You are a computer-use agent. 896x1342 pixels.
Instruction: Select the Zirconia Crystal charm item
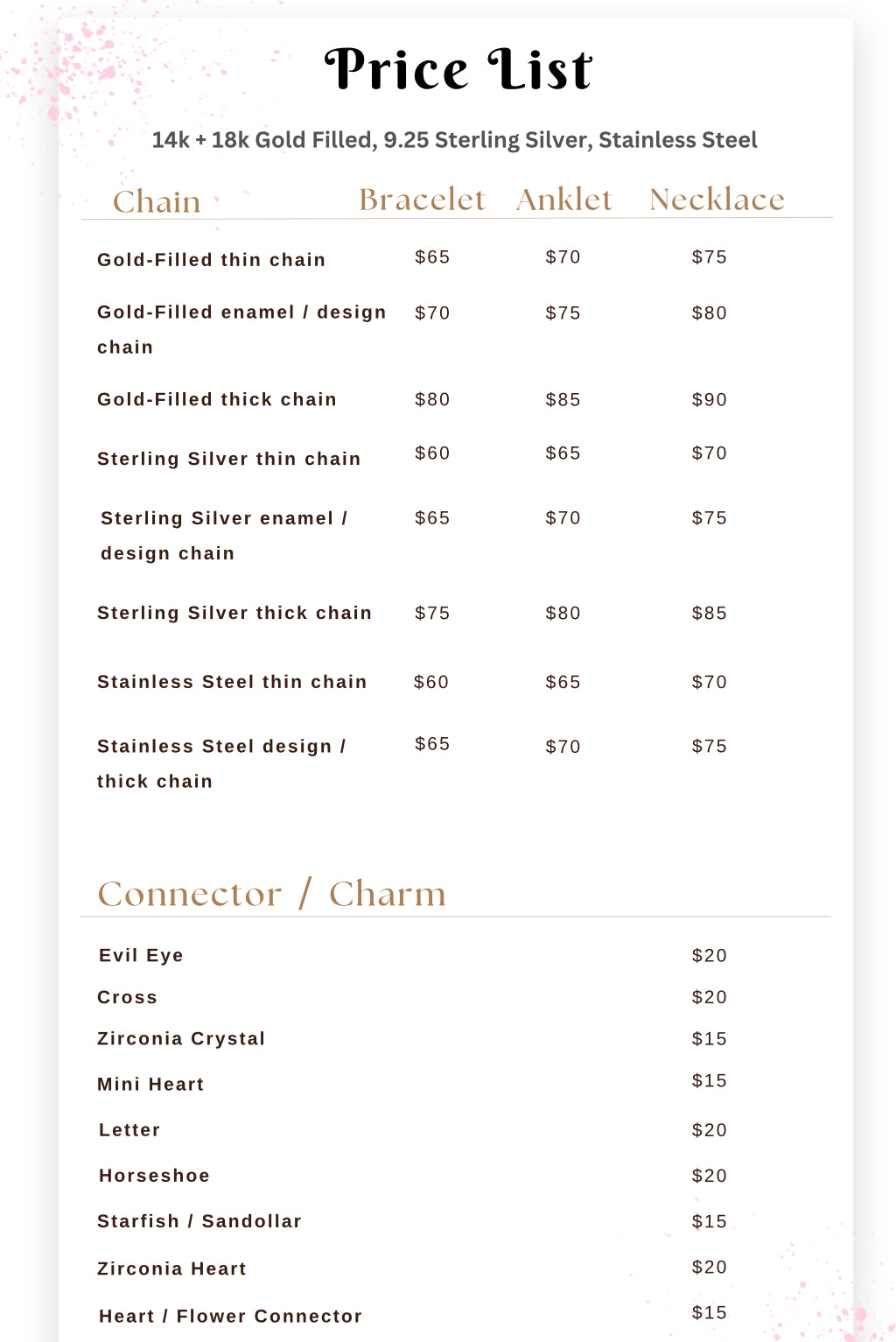[x=181, y=1039]
